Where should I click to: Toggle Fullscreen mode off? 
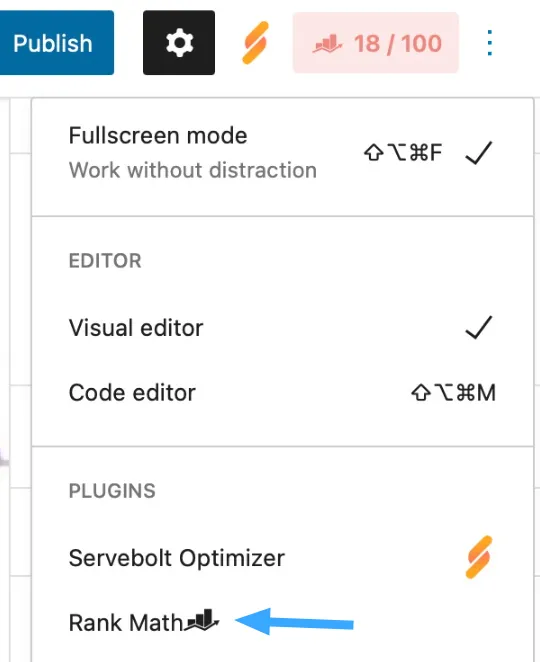click(x=282, y=153)
